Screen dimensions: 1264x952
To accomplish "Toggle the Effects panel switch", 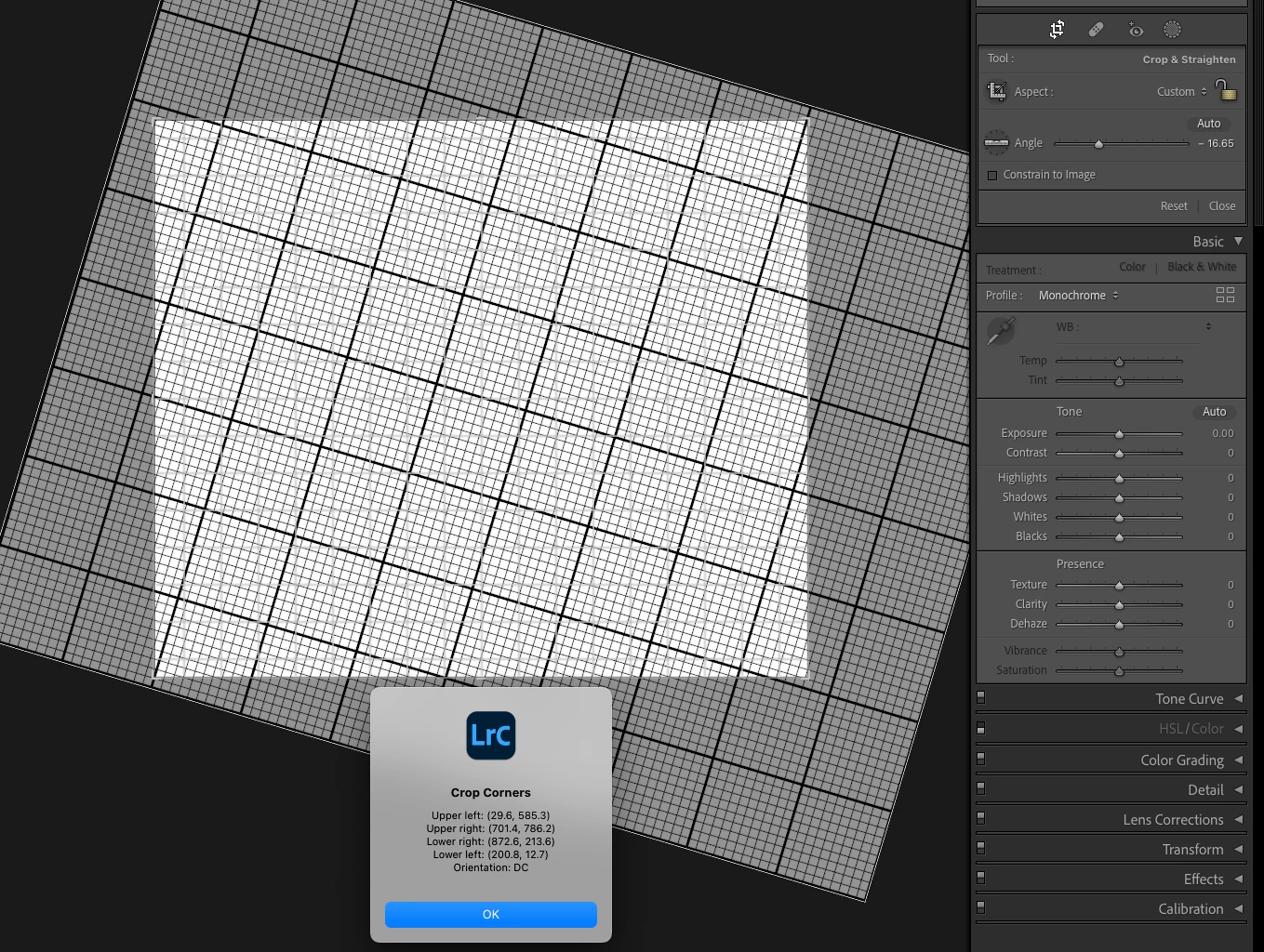I will [980, 878].
